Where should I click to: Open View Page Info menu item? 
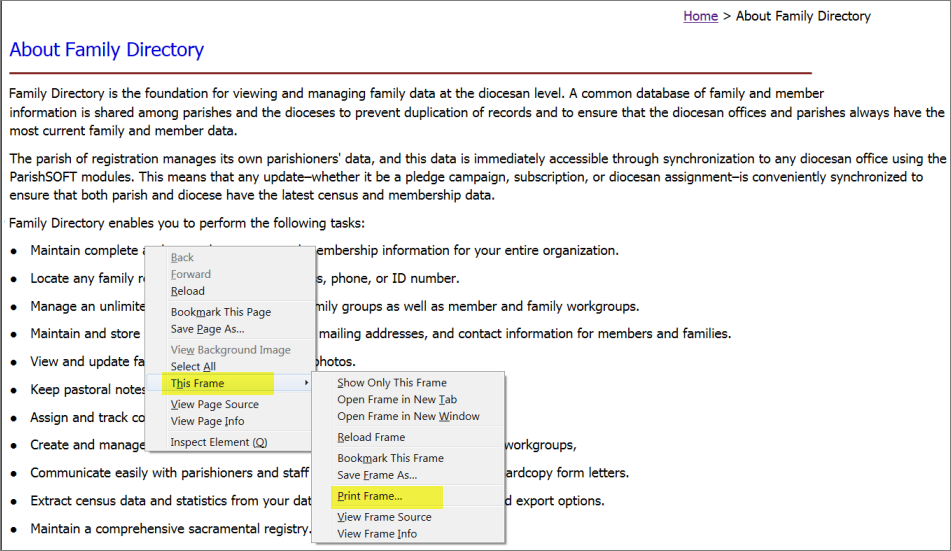point(207,421)
